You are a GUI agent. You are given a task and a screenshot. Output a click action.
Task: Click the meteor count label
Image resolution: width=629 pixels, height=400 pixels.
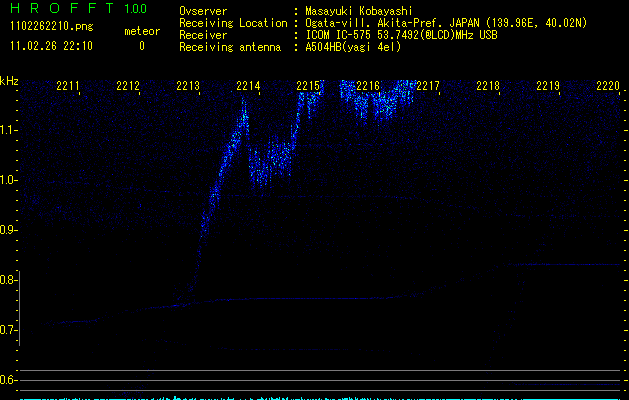pyautogui.click(x=142, y=31)
